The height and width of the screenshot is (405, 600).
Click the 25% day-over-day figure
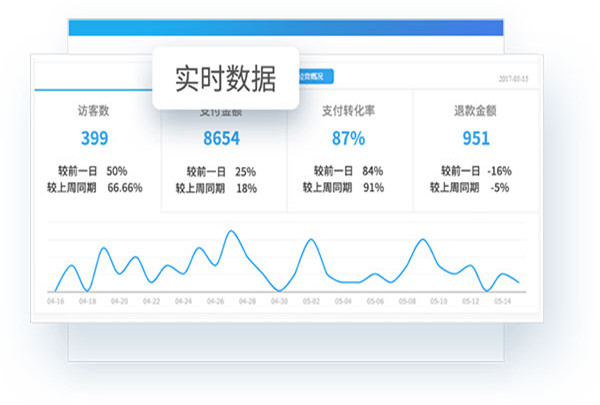[x=245, y=172]
